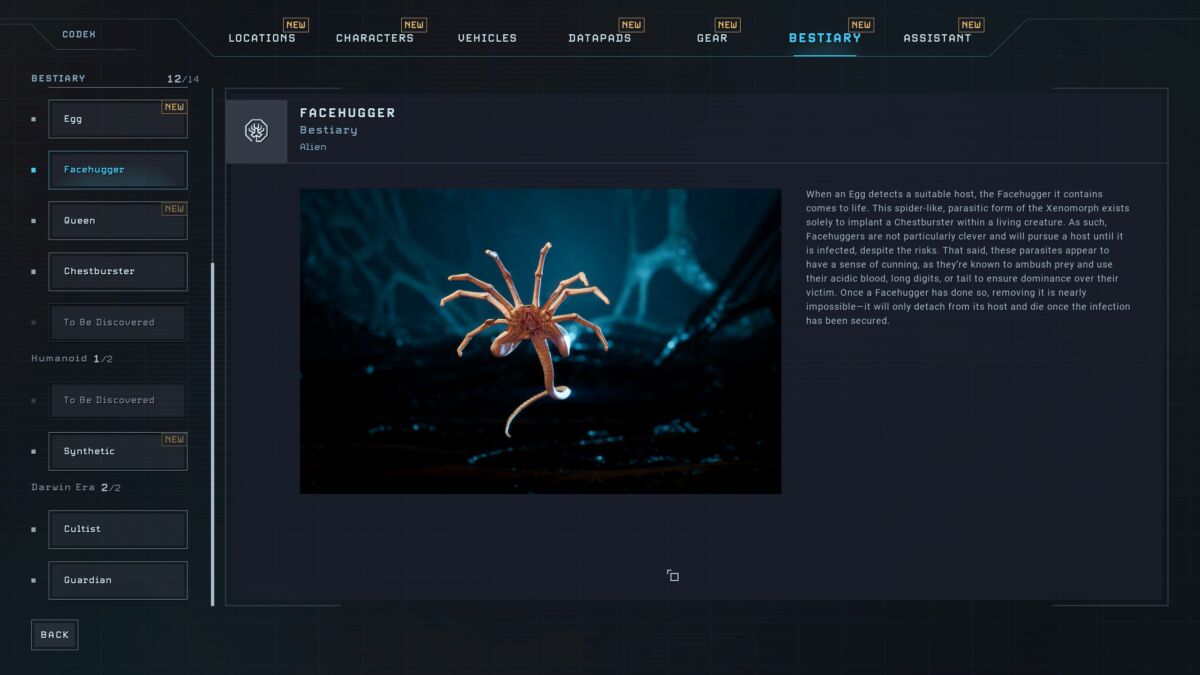This screenshot has height=675, width=1200.
Task: Go to the Datapads tab
Action: tap(599, 38)
